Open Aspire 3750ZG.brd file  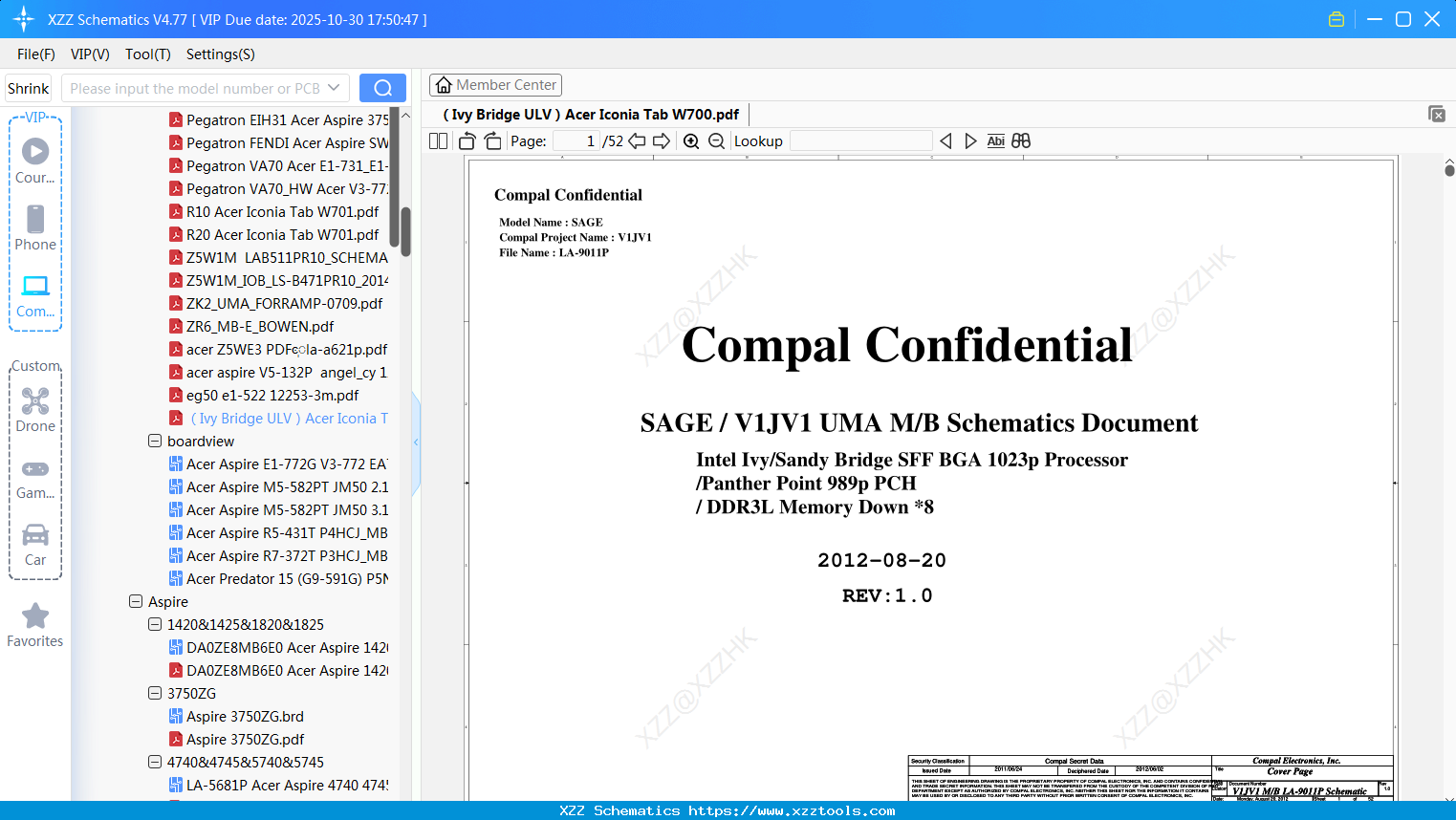click(x=237, y=717)
